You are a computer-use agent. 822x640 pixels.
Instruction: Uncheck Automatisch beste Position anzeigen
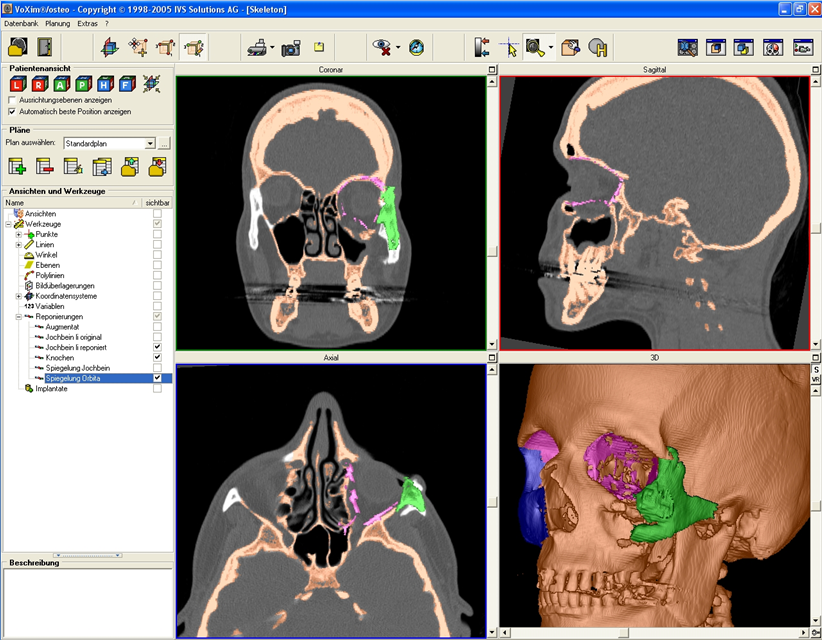(x=11, y=112)
